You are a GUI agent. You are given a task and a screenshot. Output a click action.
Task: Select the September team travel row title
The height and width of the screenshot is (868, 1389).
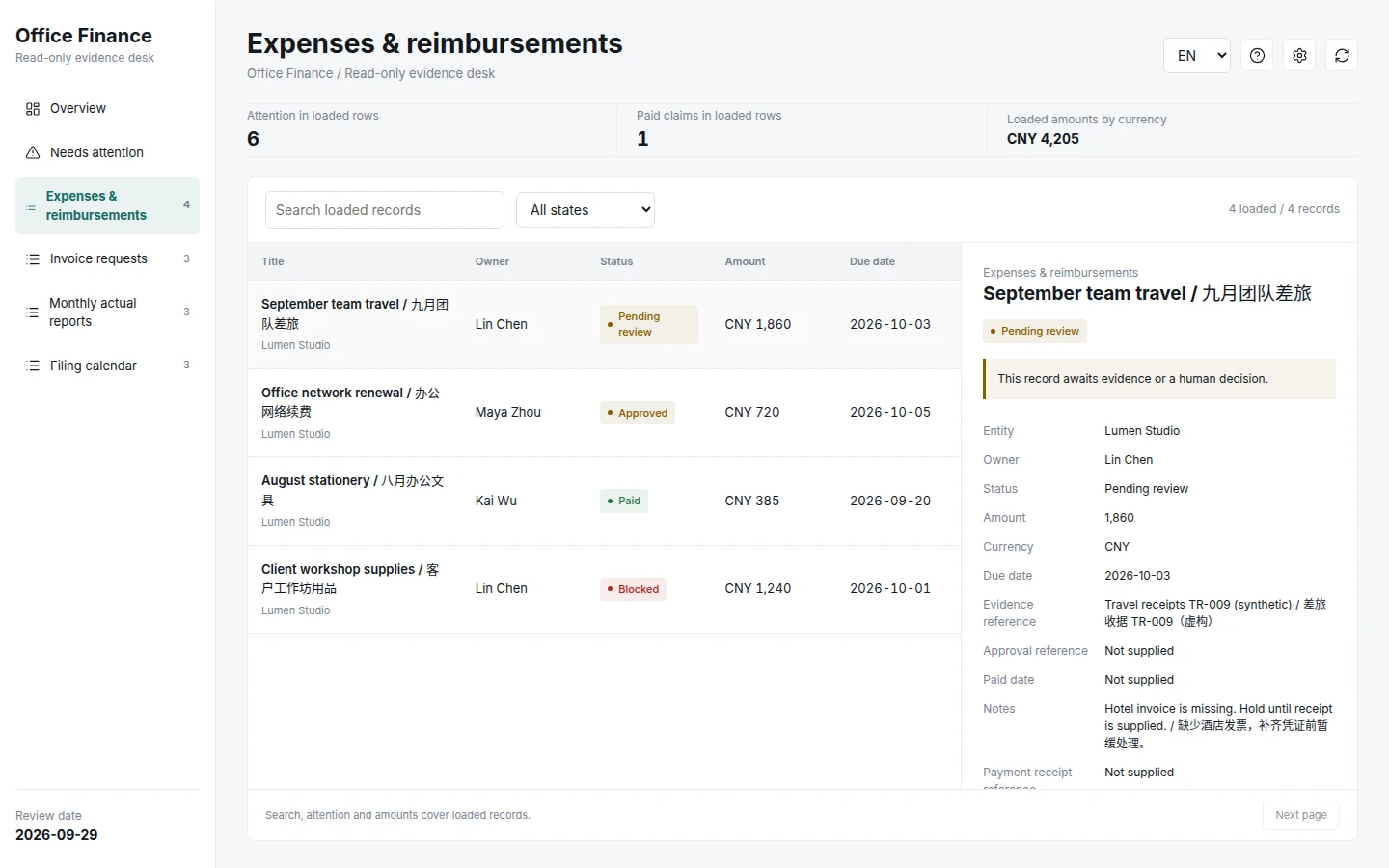click(355, 313)
